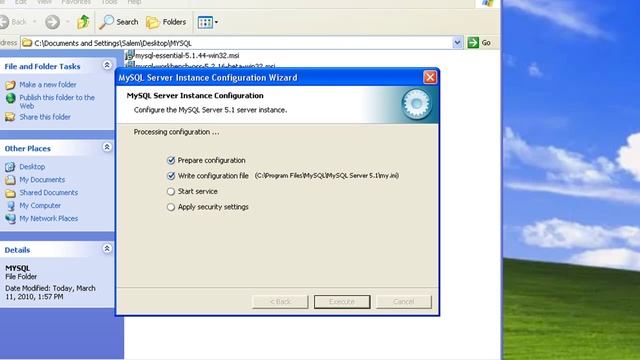Click Make a new folder link
This screenshot has width=640, height=360.
click(x=48, y=84)
